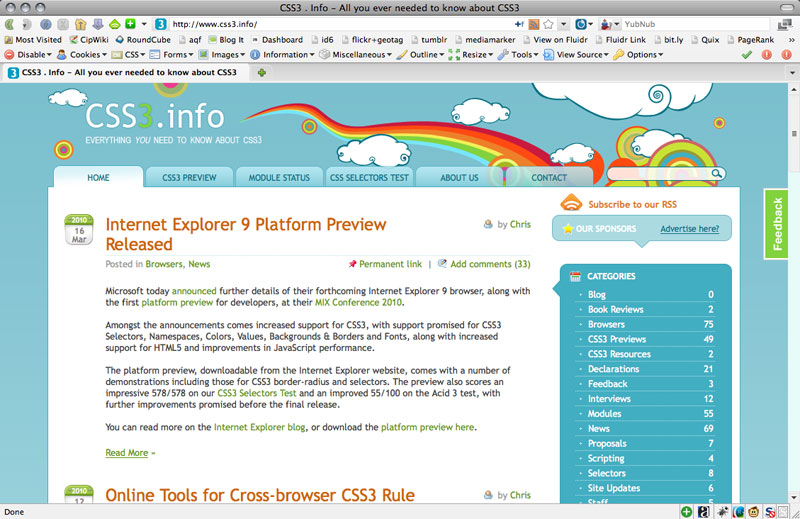Screen dimensions: 800x519
Task: Open the new tab button beside tab
Action: (x=262, y=72)
